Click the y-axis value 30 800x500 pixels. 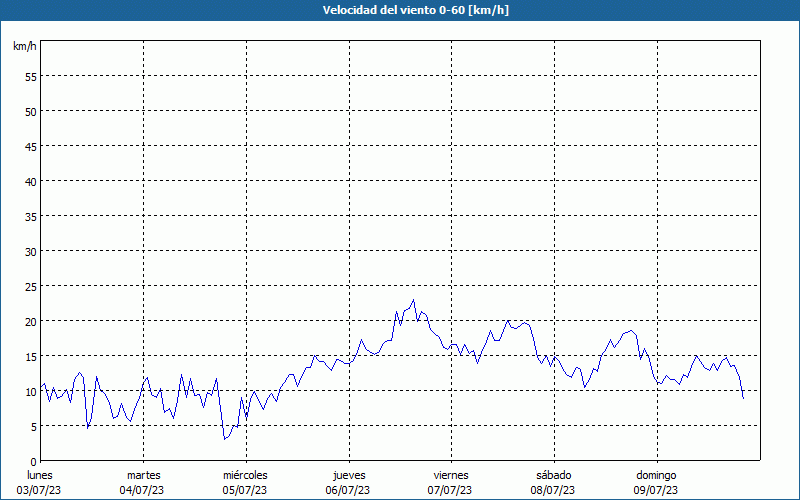click(31, 252)
